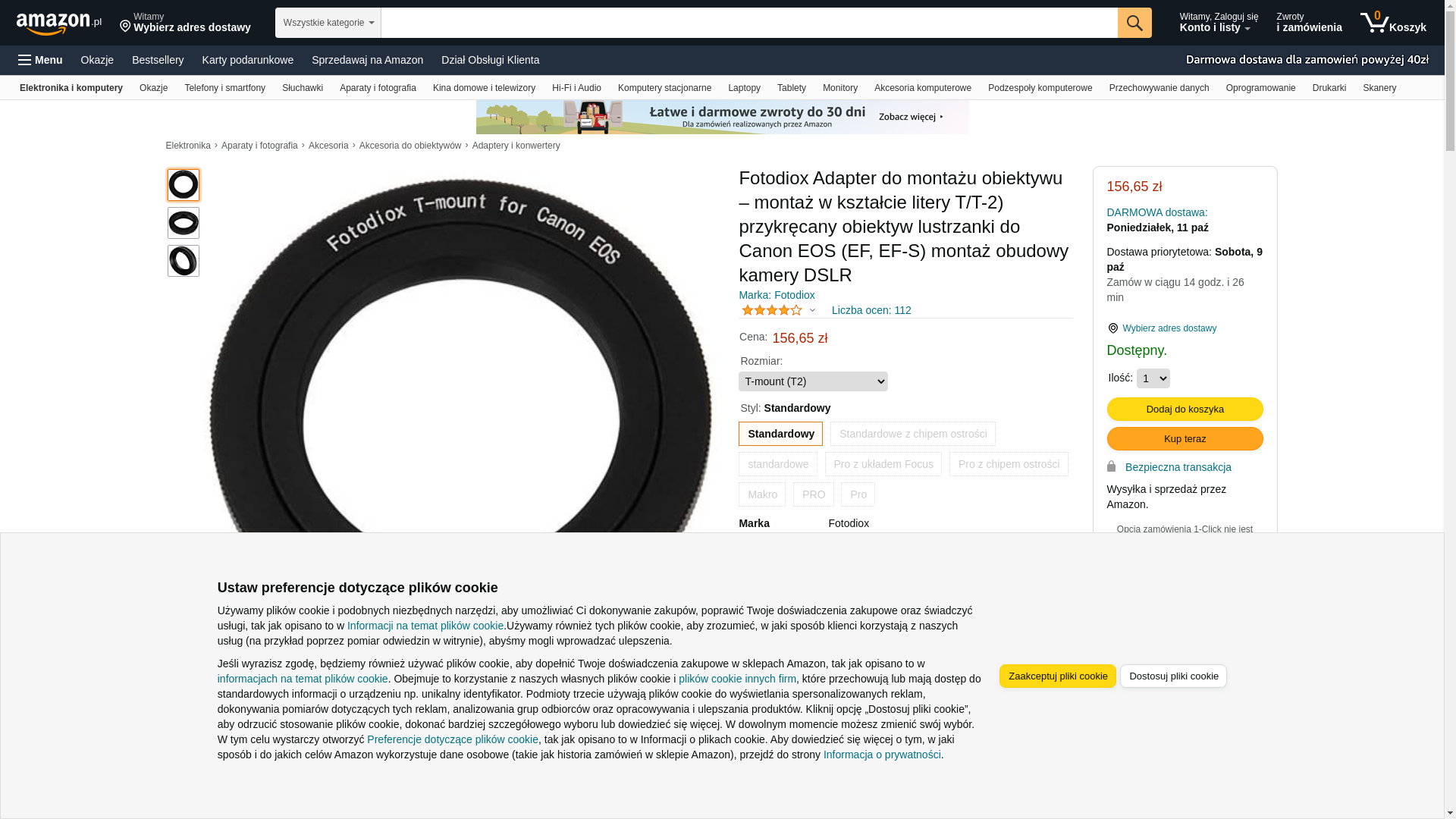Open the quantity (Ilość) dropdown

[1153, 378]
